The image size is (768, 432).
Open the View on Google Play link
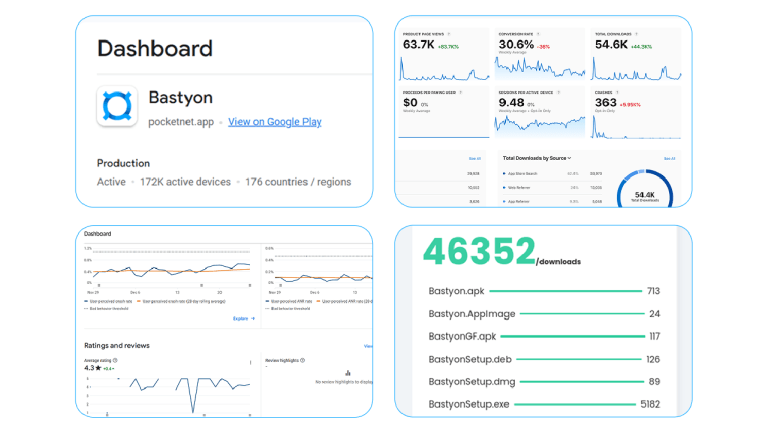tap(274, 122)
